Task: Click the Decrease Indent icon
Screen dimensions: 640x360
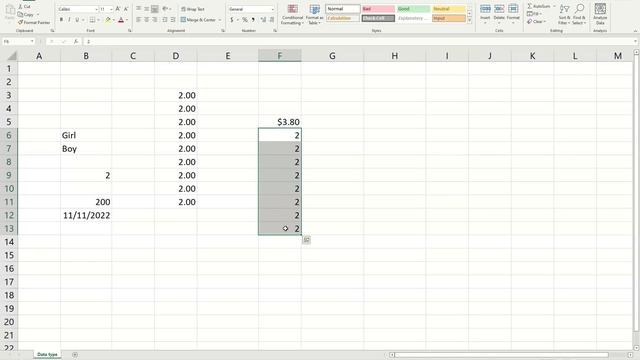Action: pos(164,20)
